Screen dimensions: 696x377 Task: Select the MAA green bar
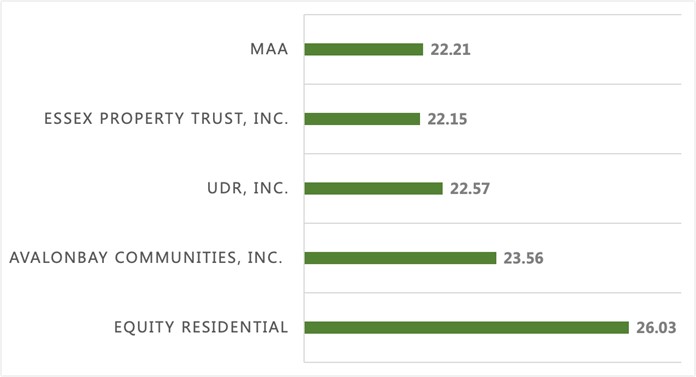point(364,49)
